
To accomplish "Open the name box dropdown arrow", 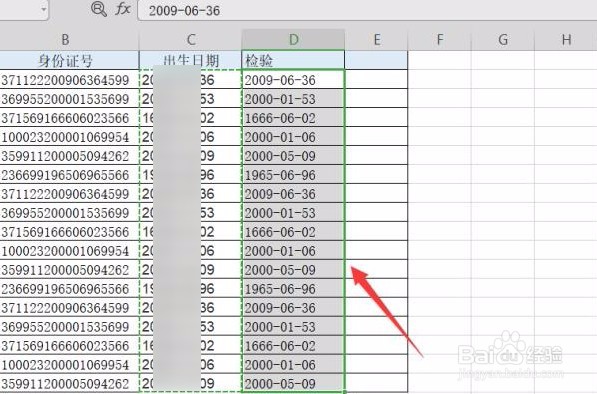I will click(x=43, y=9).
